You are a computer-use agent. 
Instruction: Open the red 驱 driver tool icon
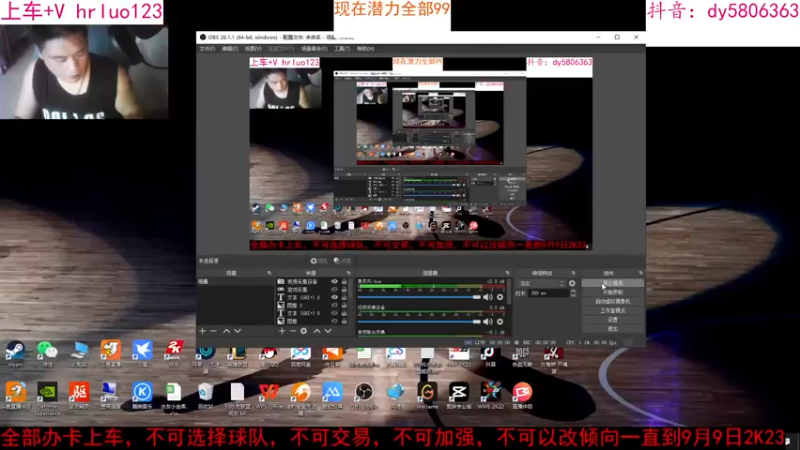pos(79,394)
